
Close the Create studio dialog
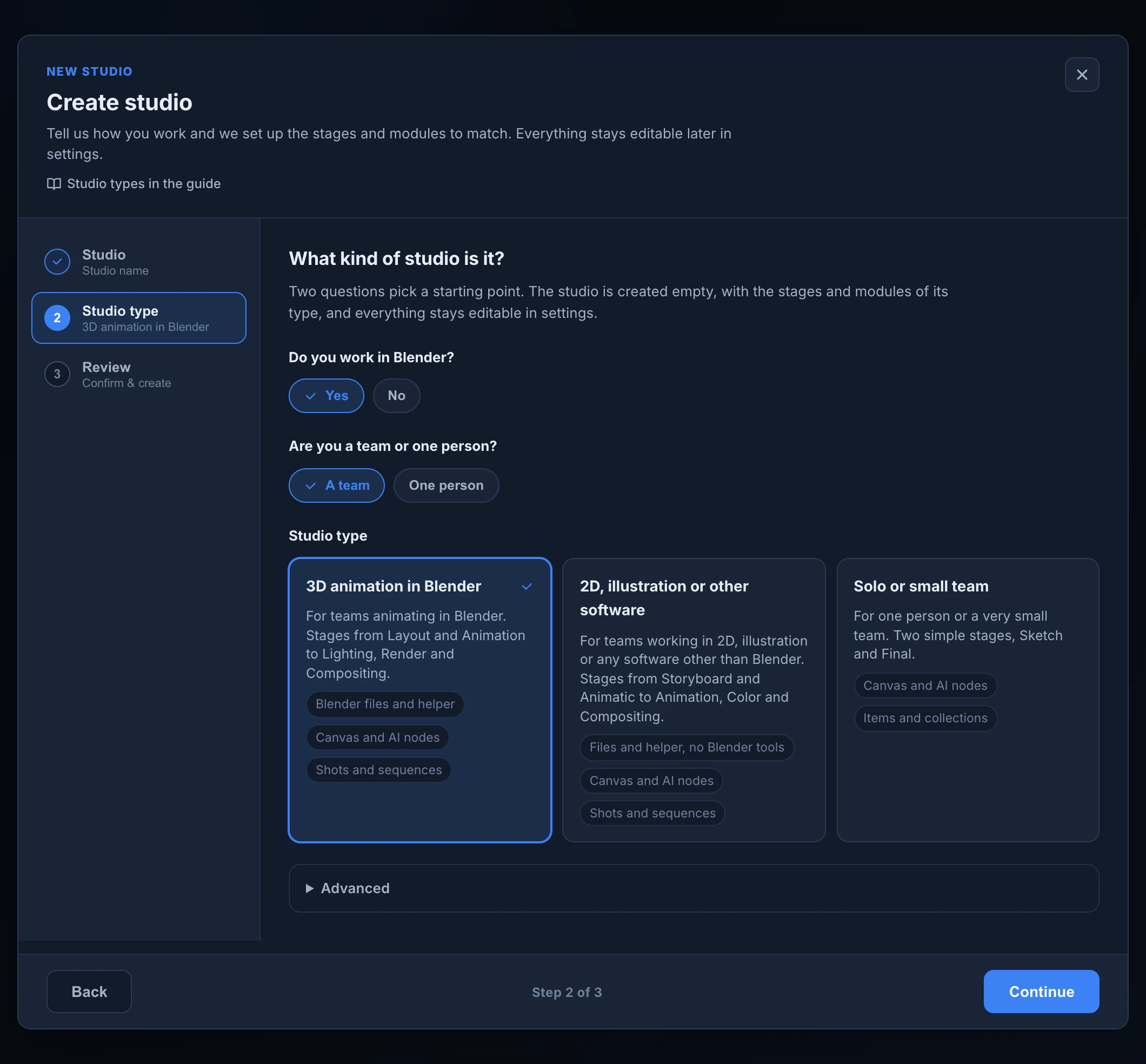point(1082,75)
